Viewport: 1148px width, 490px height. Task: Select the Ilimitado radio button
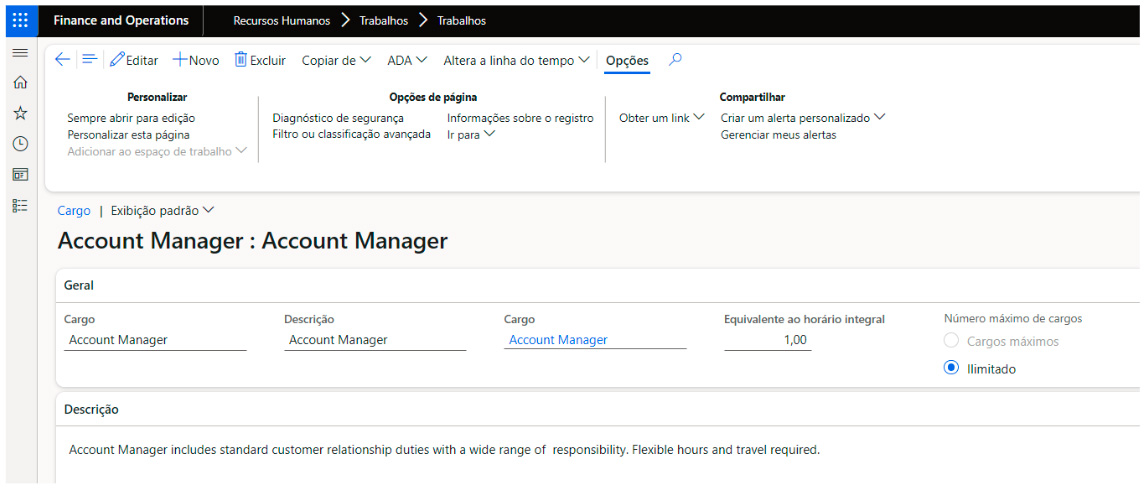point(951,369)
